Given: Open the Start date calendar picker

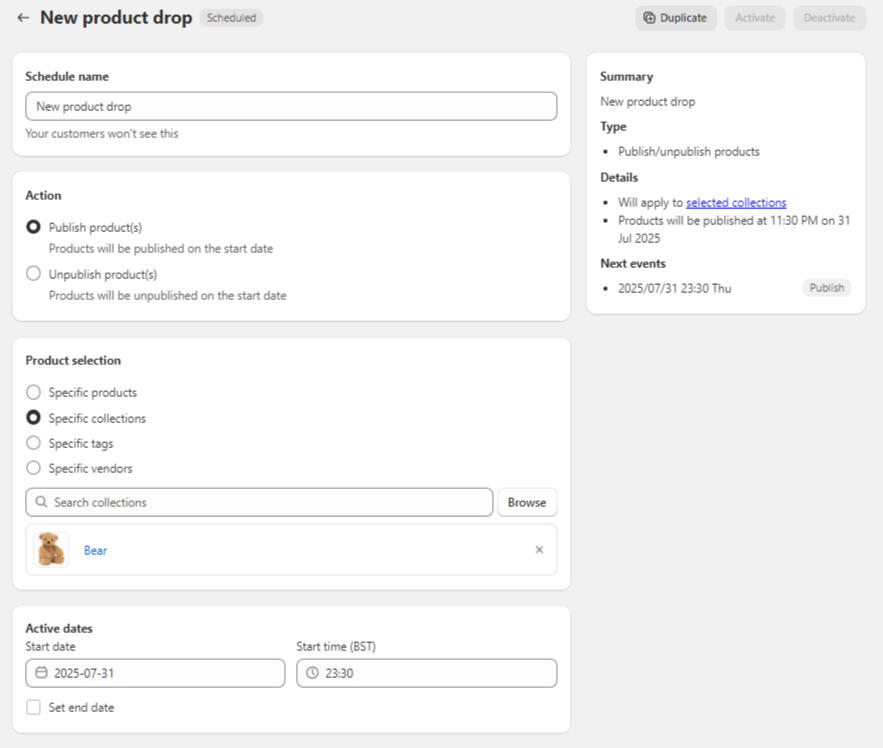Looking at the screenshot, I should tap(41, 673).
